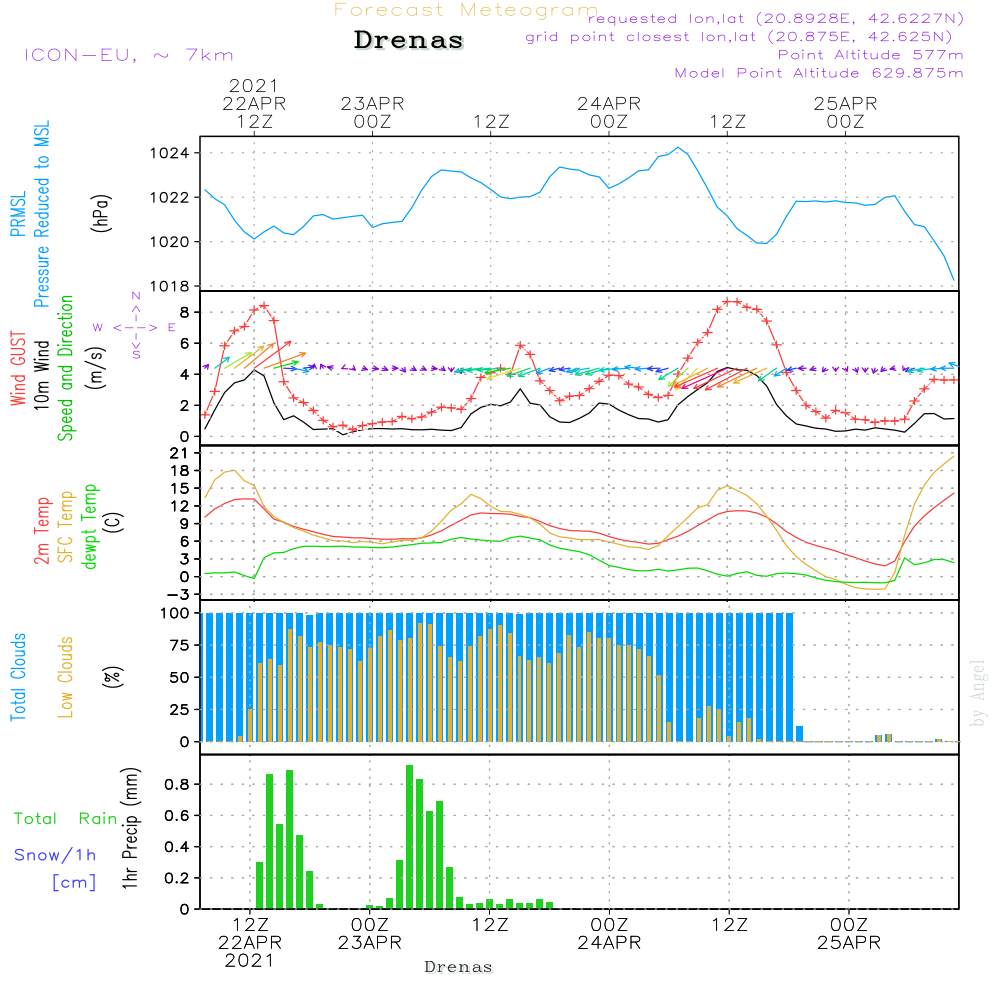This screenshot has height=1000, width=1000.
Task: Click the 'by Angel' watermark on the right edge
Action: [978, 693]
